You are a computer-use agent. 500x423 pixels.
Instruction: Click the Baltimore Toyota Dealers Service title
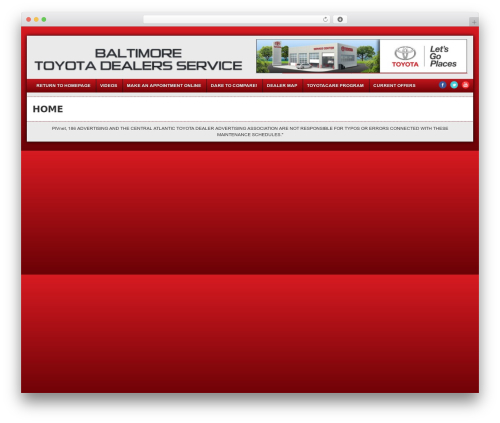pos(138,59)
